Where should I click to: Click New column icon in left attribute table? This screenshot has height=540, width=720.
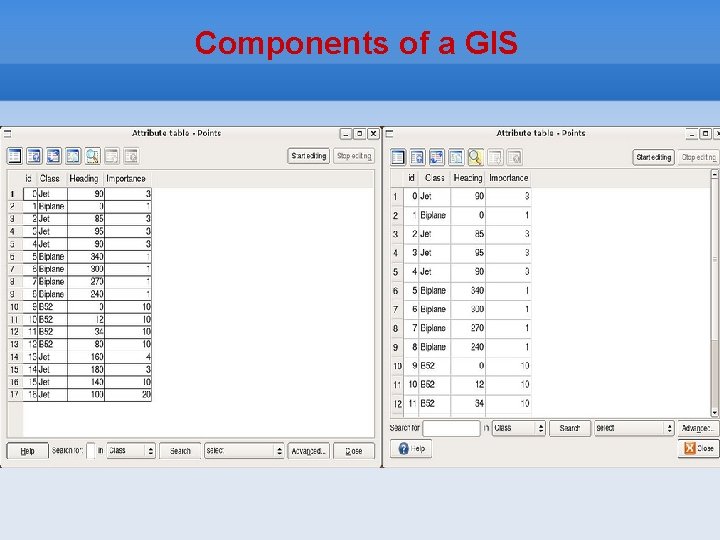[112, 156]
